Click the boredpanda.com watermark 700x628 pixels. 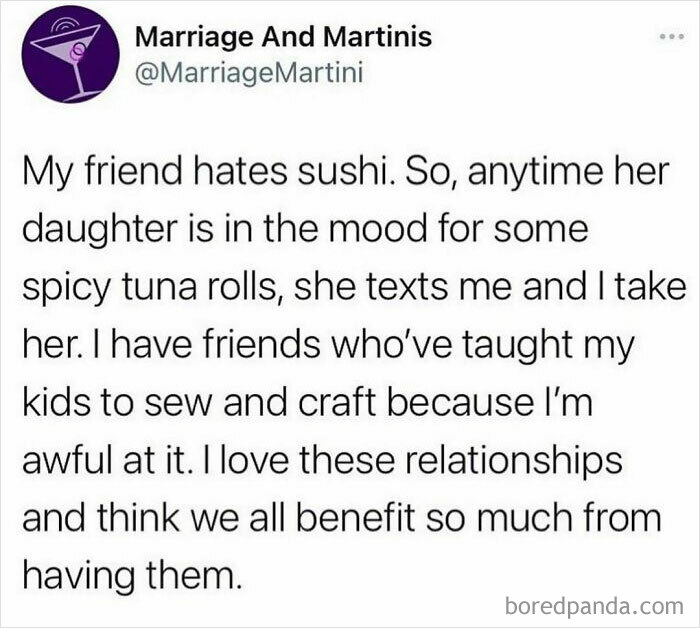[595, 604]
